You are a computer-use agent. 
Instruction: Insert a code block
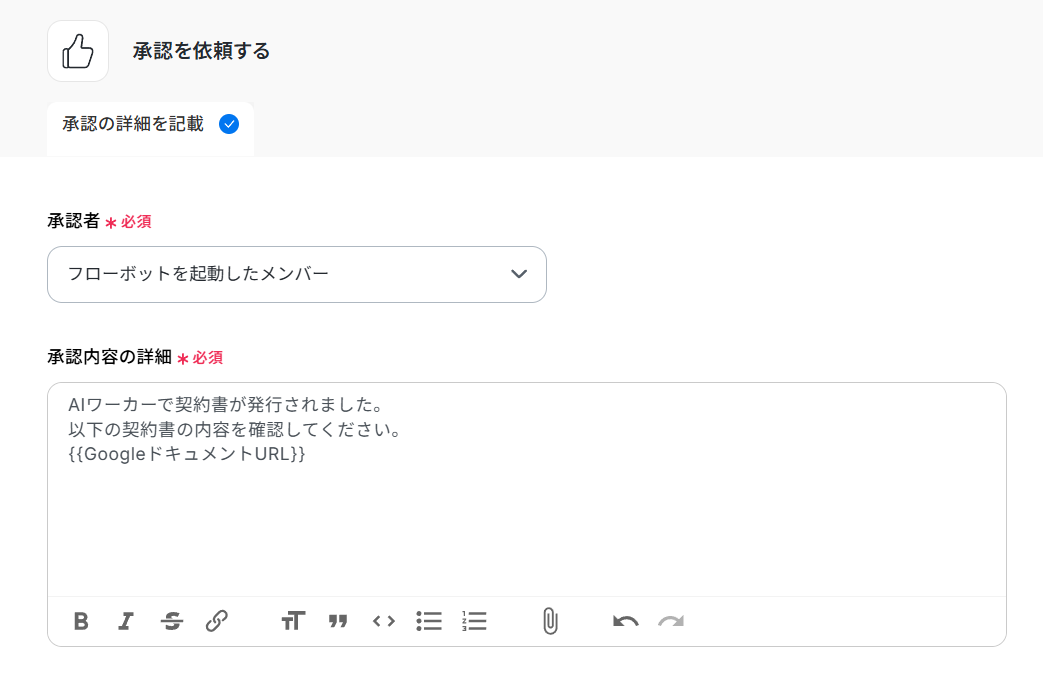[x=384, y=621]
